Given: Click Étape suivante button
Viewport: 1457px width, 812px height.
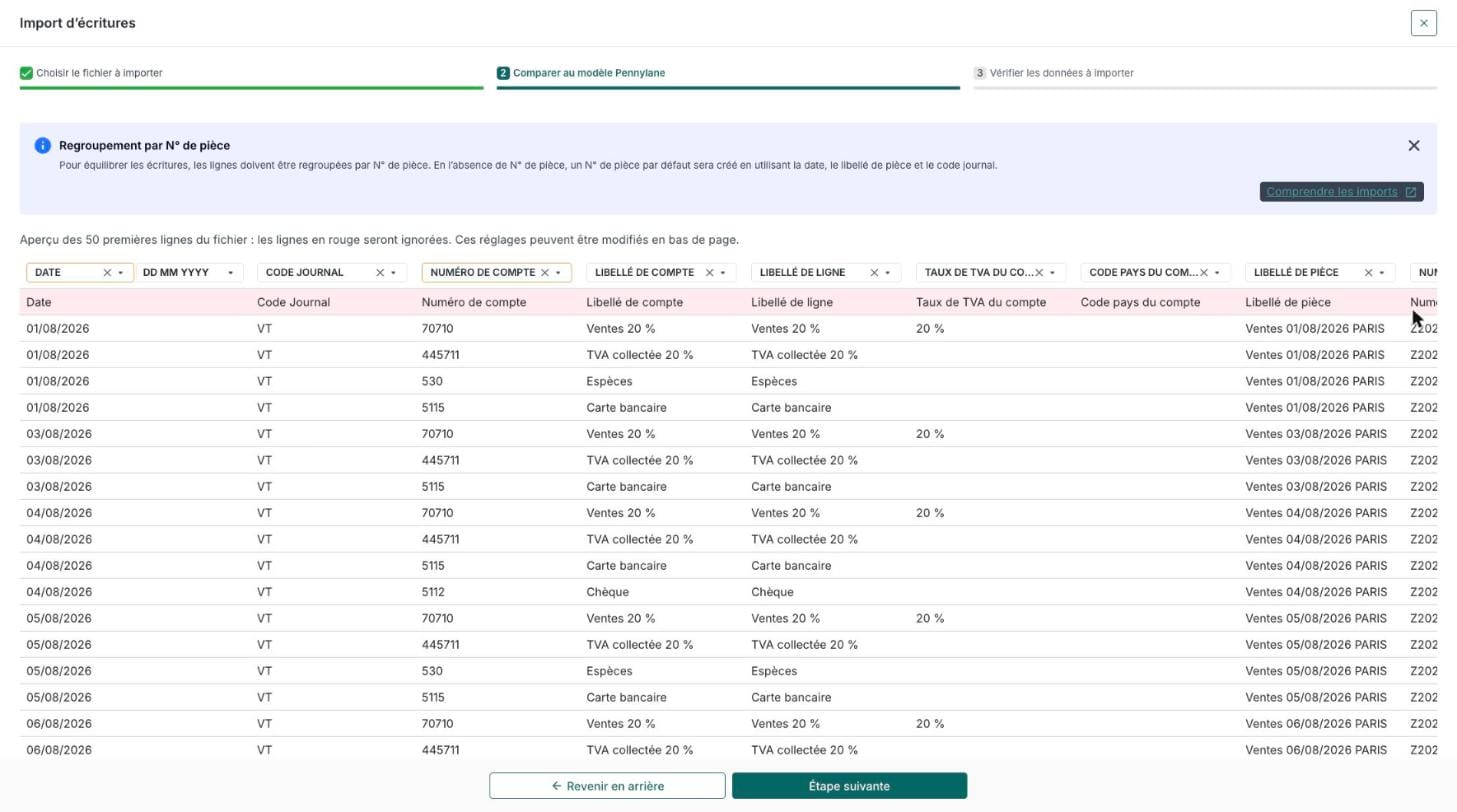Looking at the screenshot, I should [849, 786].
